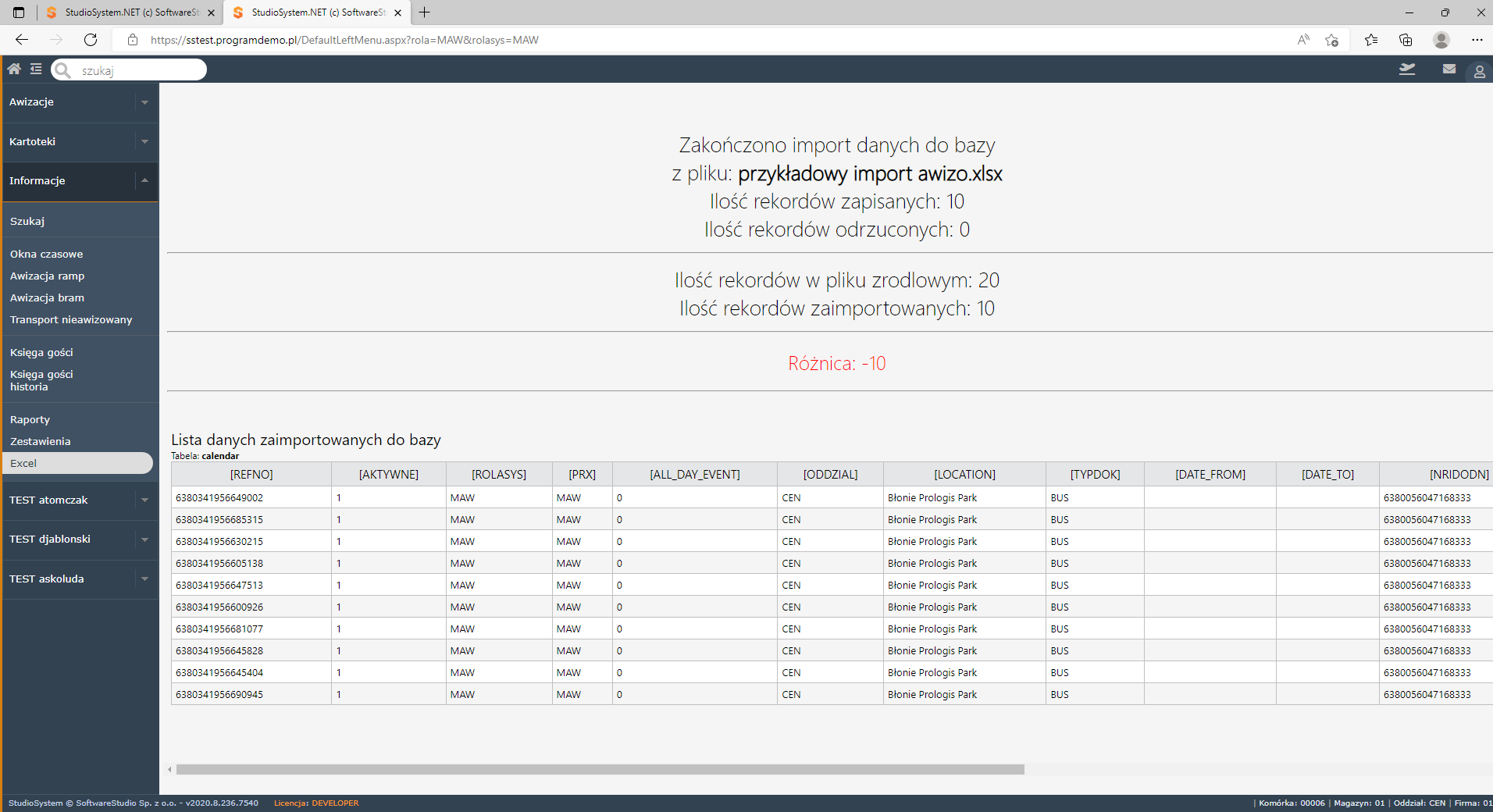
Task: Expand the TEST atomczak section
Action: coord(144,500)
